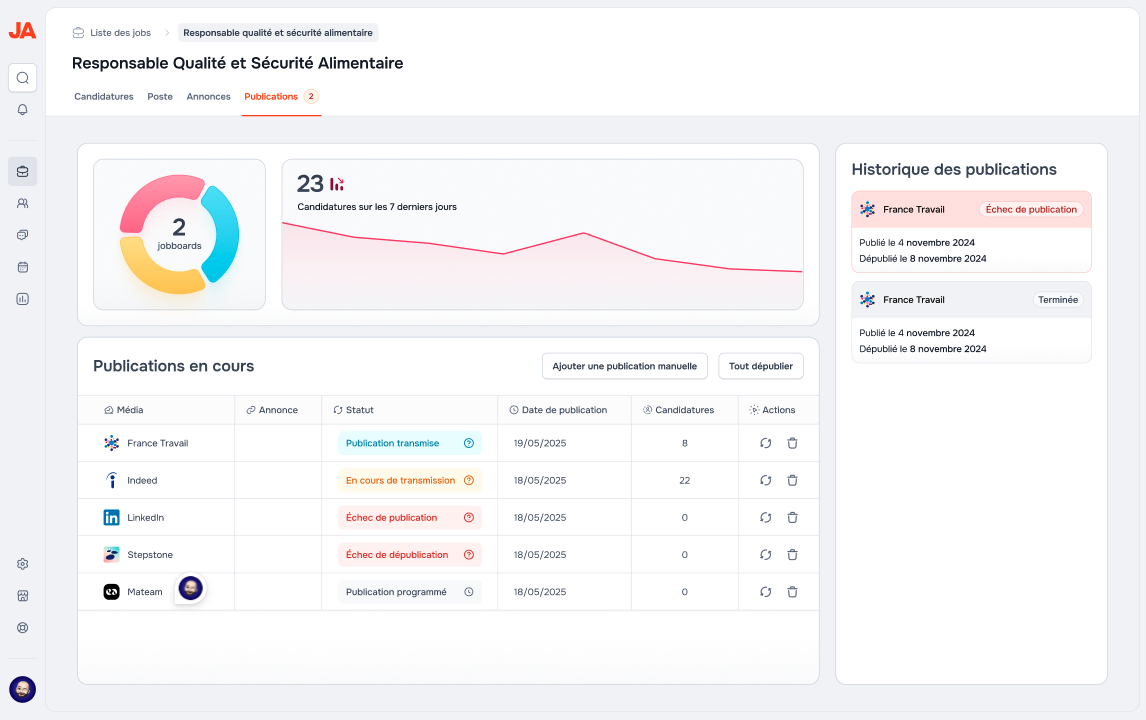This screenshot has width=1146, height=720.
Task: Open the calendar icon in sidebar
Action: 23,267
